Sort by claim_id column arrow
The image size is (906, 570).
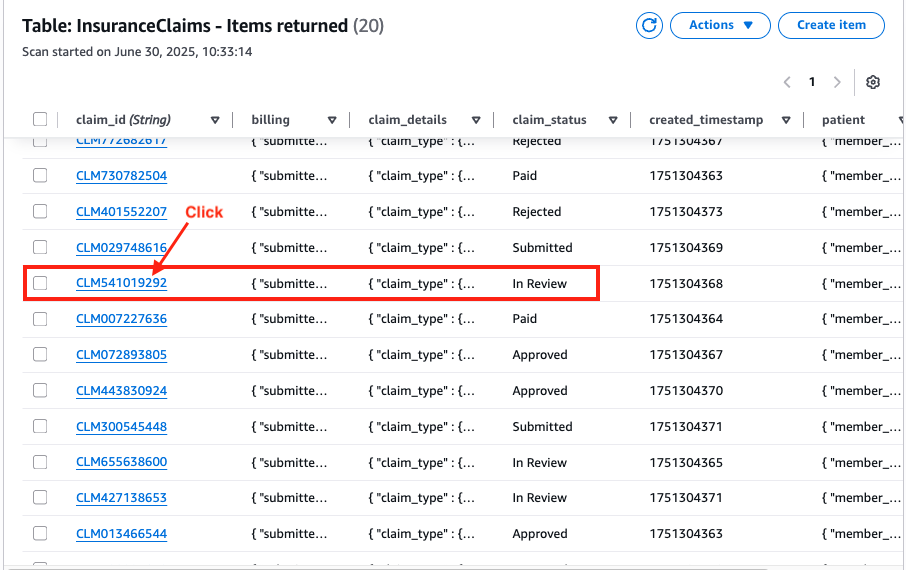pyautogui.click(x=215, y=120)
